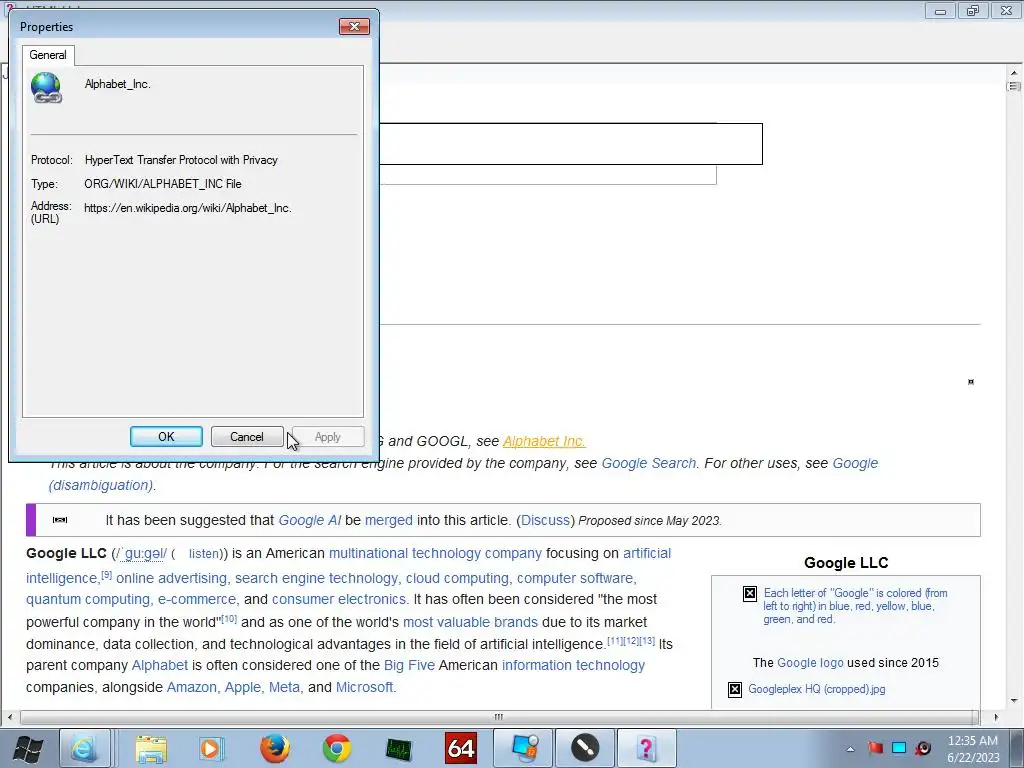Open the quantum computing link
The image size is (1024, 768).
(88, 599)
